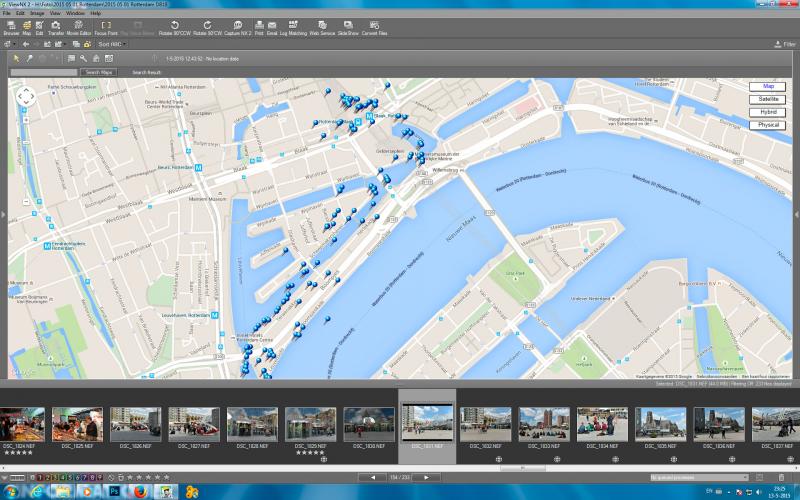Image resolution: width=800 pixels, height=500 pixels.
Task: Open Convert Files dialog
Action: pyautogui.click(x=374, y=28)
